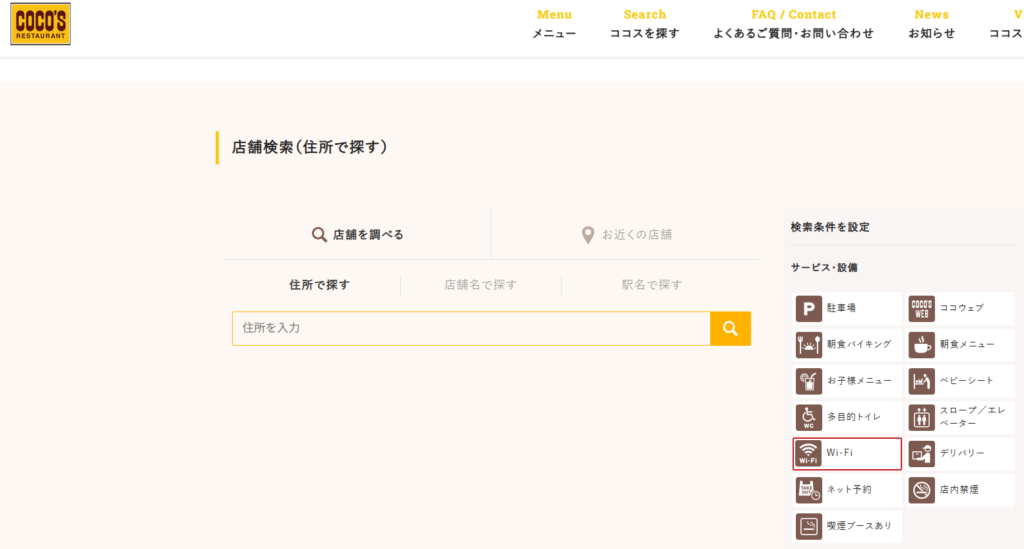
Task: Toggle the お子様メニュー kids drink icon
Action: 808,381
